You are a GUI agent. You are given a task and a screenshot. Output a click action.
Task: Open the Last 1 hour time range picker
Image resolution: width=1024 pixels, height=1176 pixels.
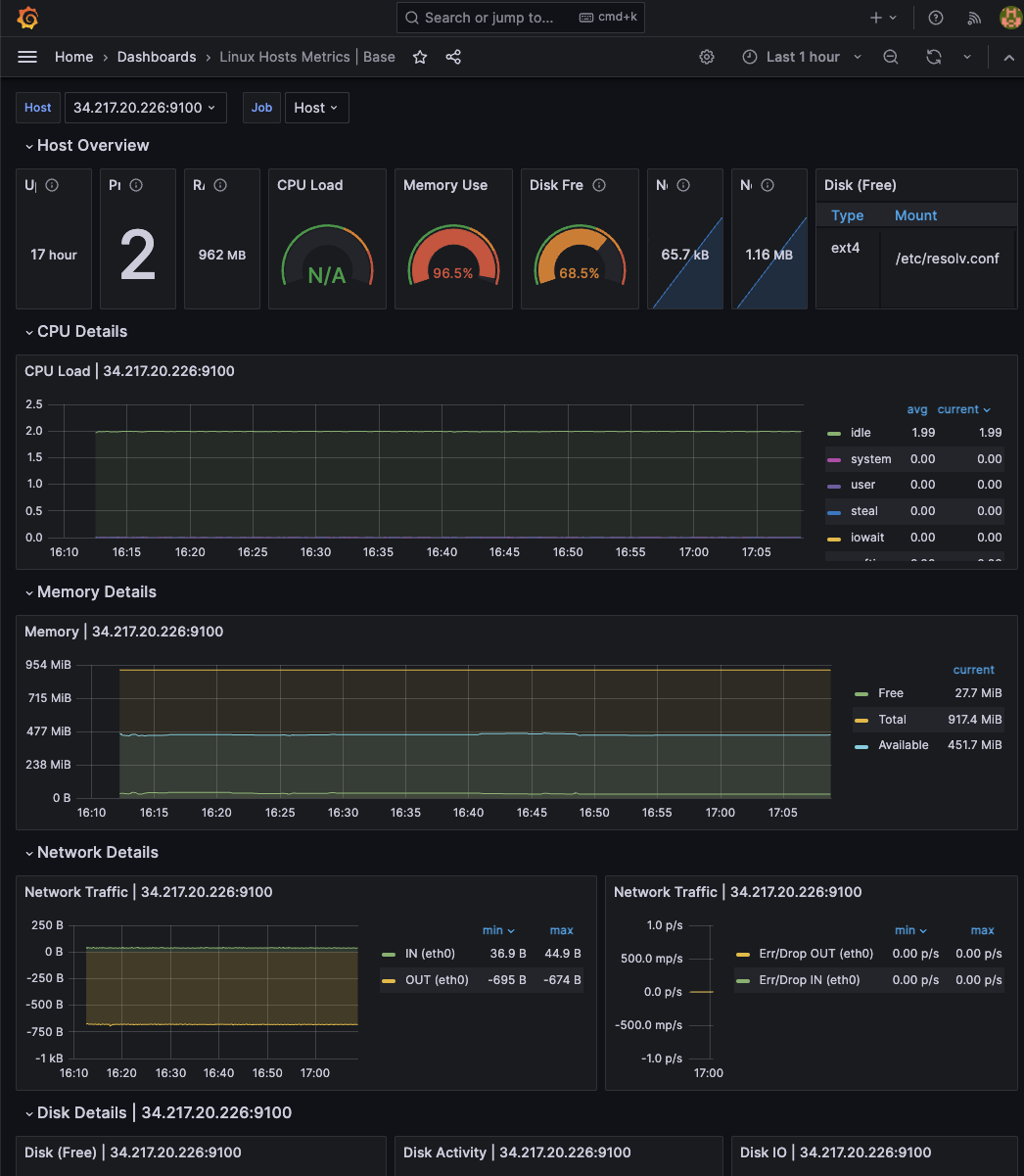pyautogui.click(x=800, y=57)
